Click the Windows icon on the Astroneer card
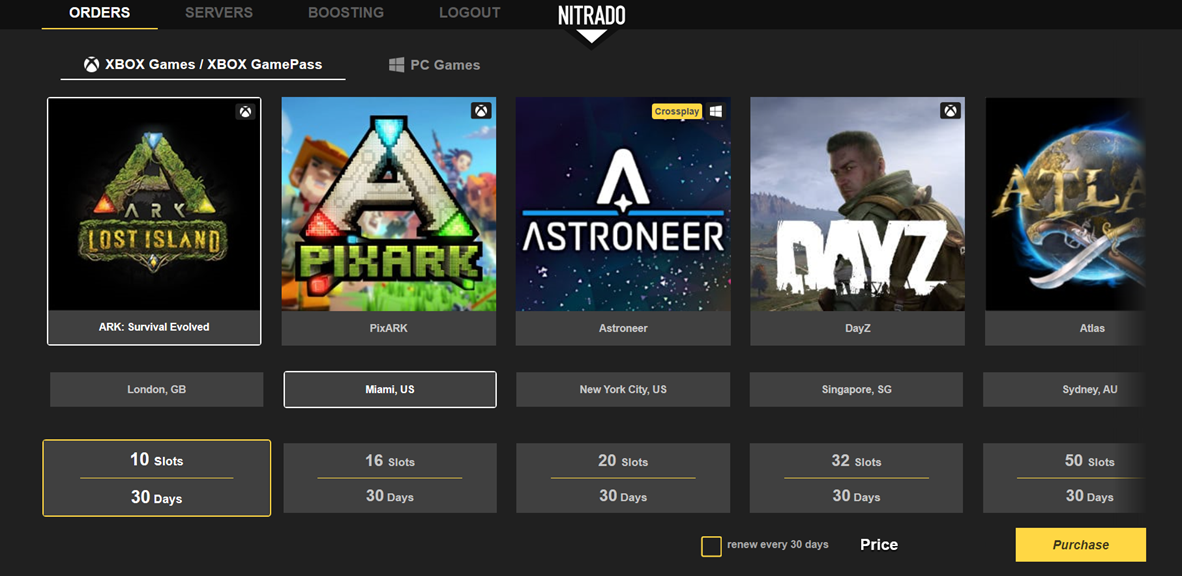1182x576 pixels. coord(715,111)
